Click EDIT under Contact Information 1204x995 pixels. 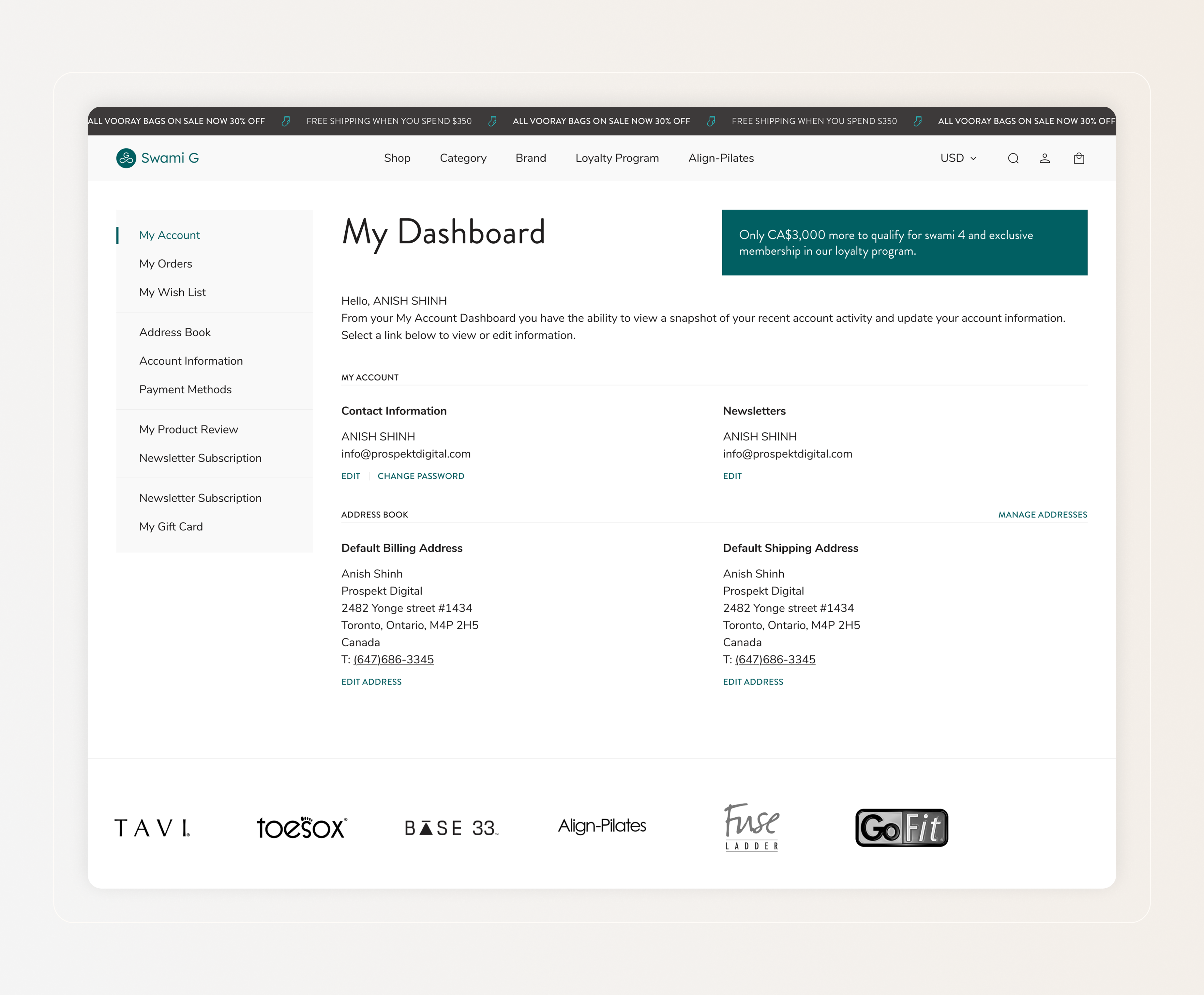(x=351, y=476)
